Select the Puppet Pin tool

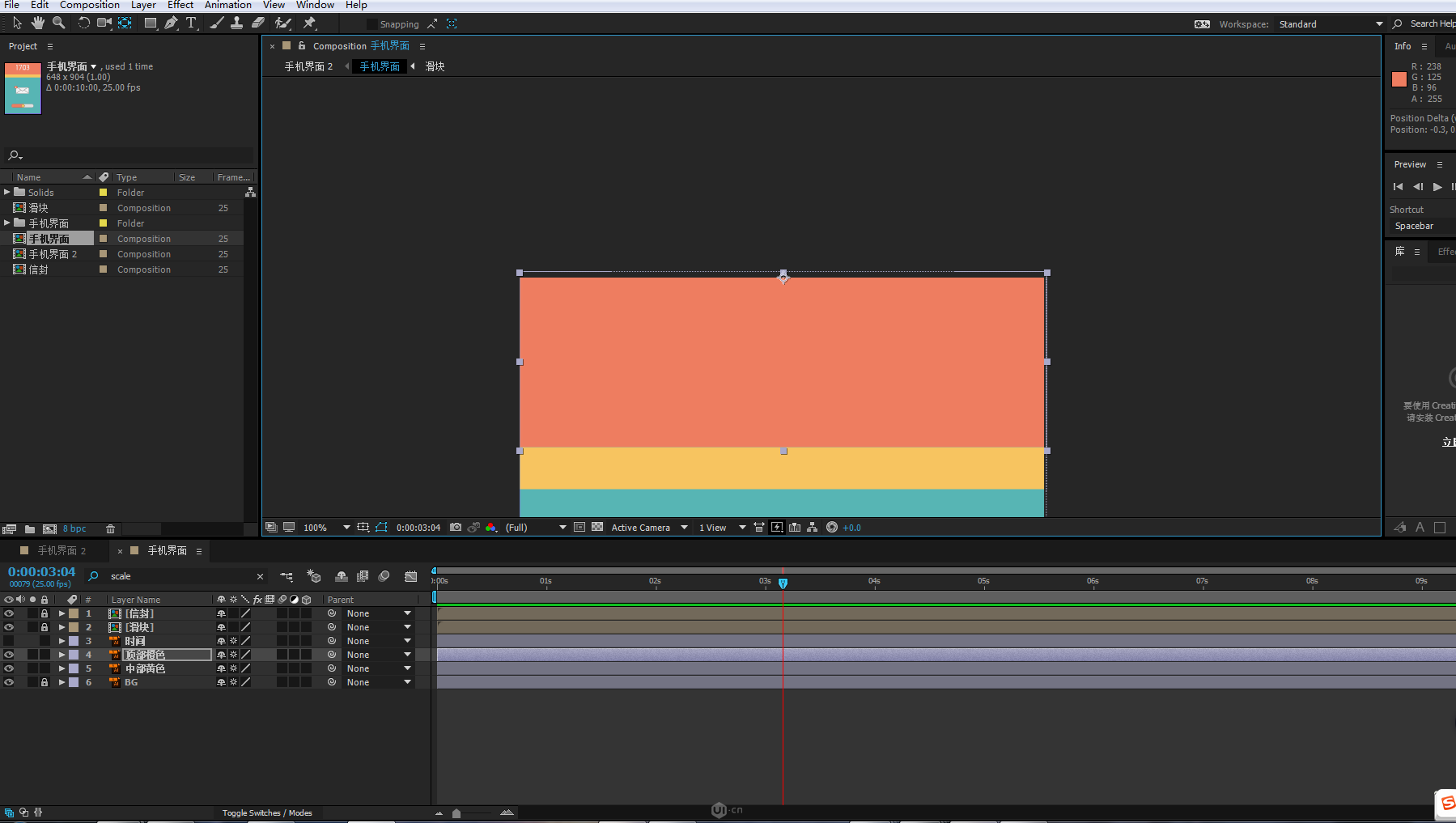(x=309, y=23)
